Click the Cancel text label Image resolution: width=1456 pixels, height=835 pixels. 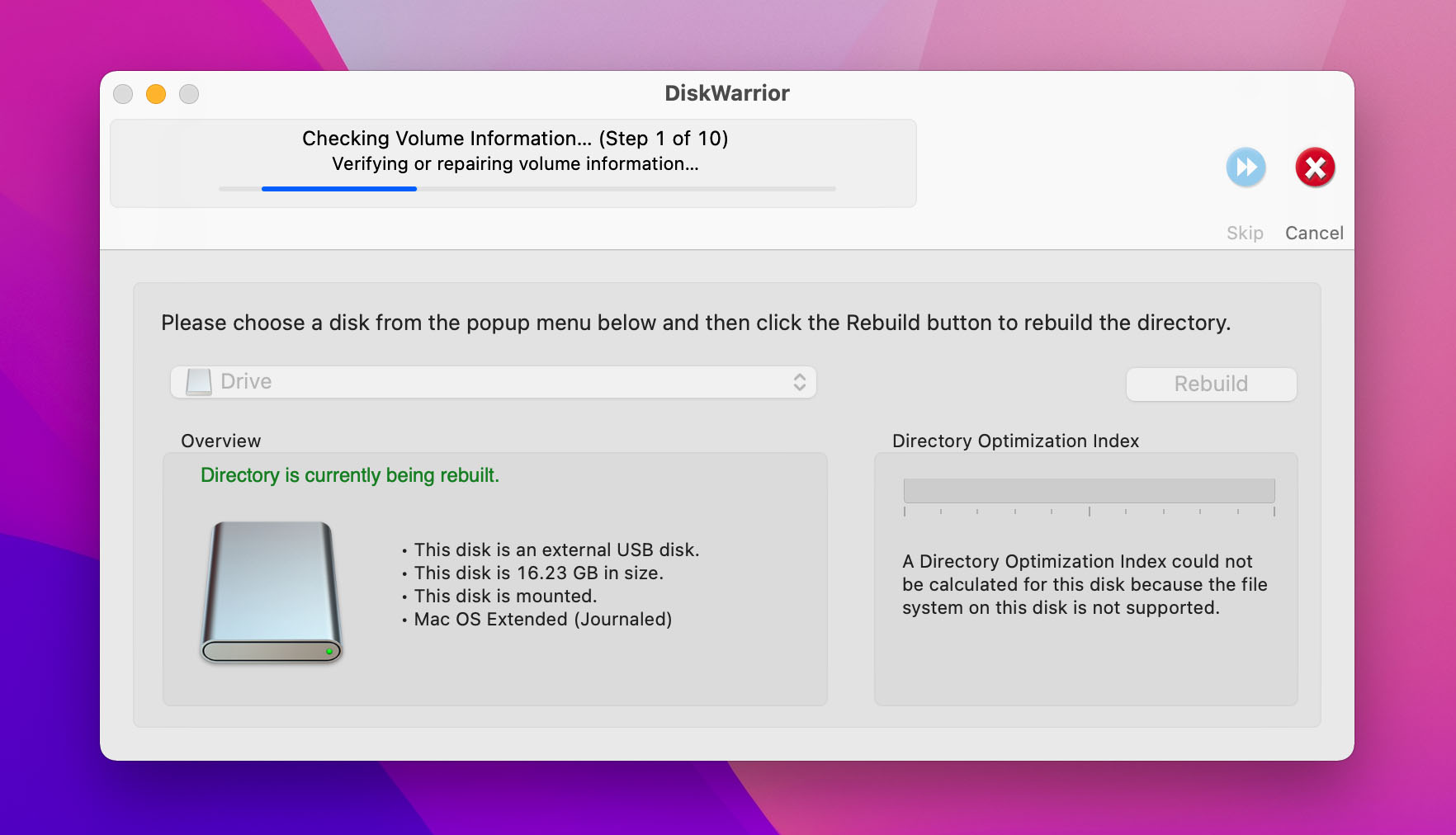pyautogui.click(x=1314, y=233)
